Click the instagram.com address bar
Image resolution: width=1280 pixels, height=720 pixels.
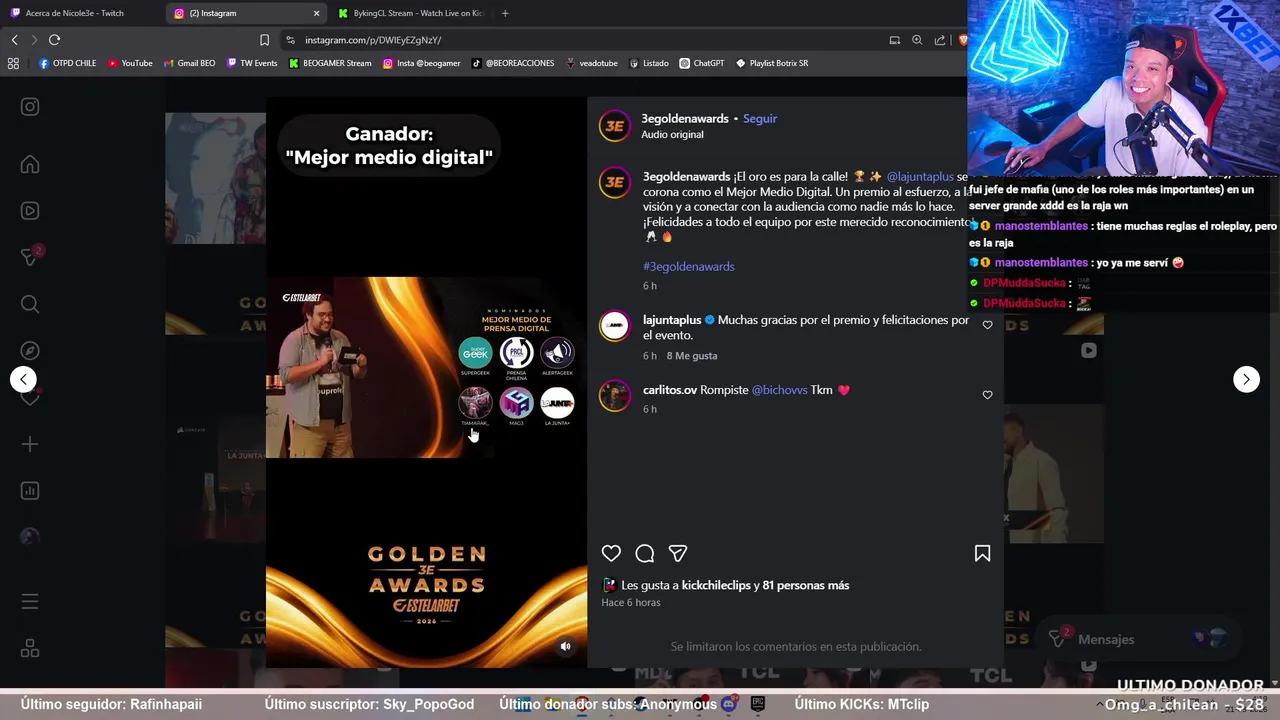(580, 40)
